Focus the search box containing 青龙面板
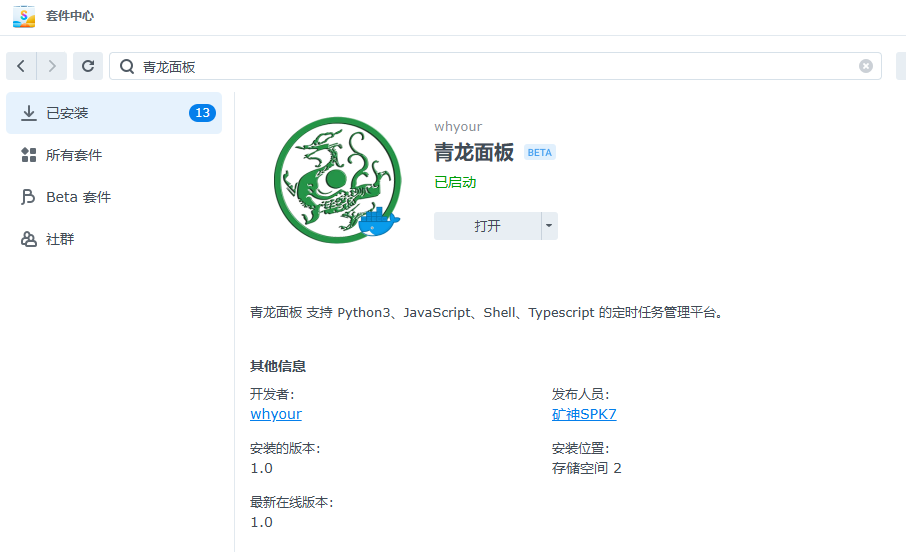The height and width of the screenshot is (552, 906). pyautogui.click(x=495, y=66)
